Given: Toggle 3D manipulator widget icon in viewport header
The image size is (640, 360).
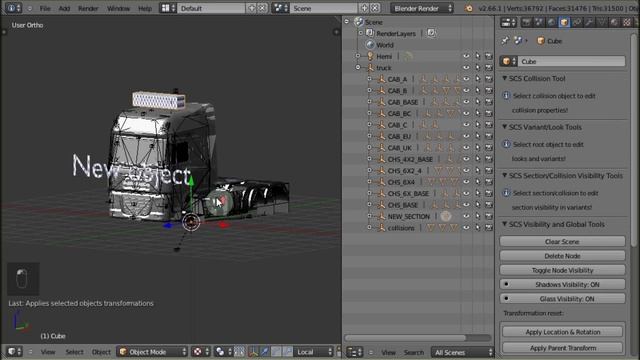Looking at the screenshot, I should click(x=253, y=351).
